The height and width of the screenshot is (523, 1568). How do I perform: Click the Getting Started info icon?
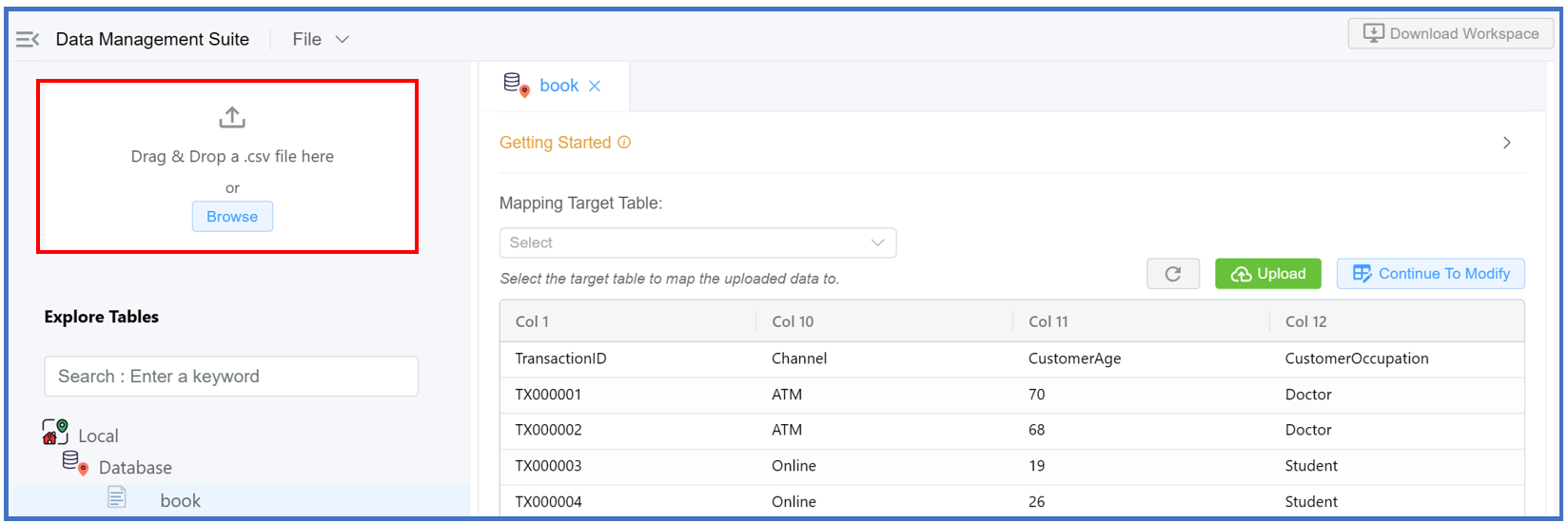click(624, 143)
